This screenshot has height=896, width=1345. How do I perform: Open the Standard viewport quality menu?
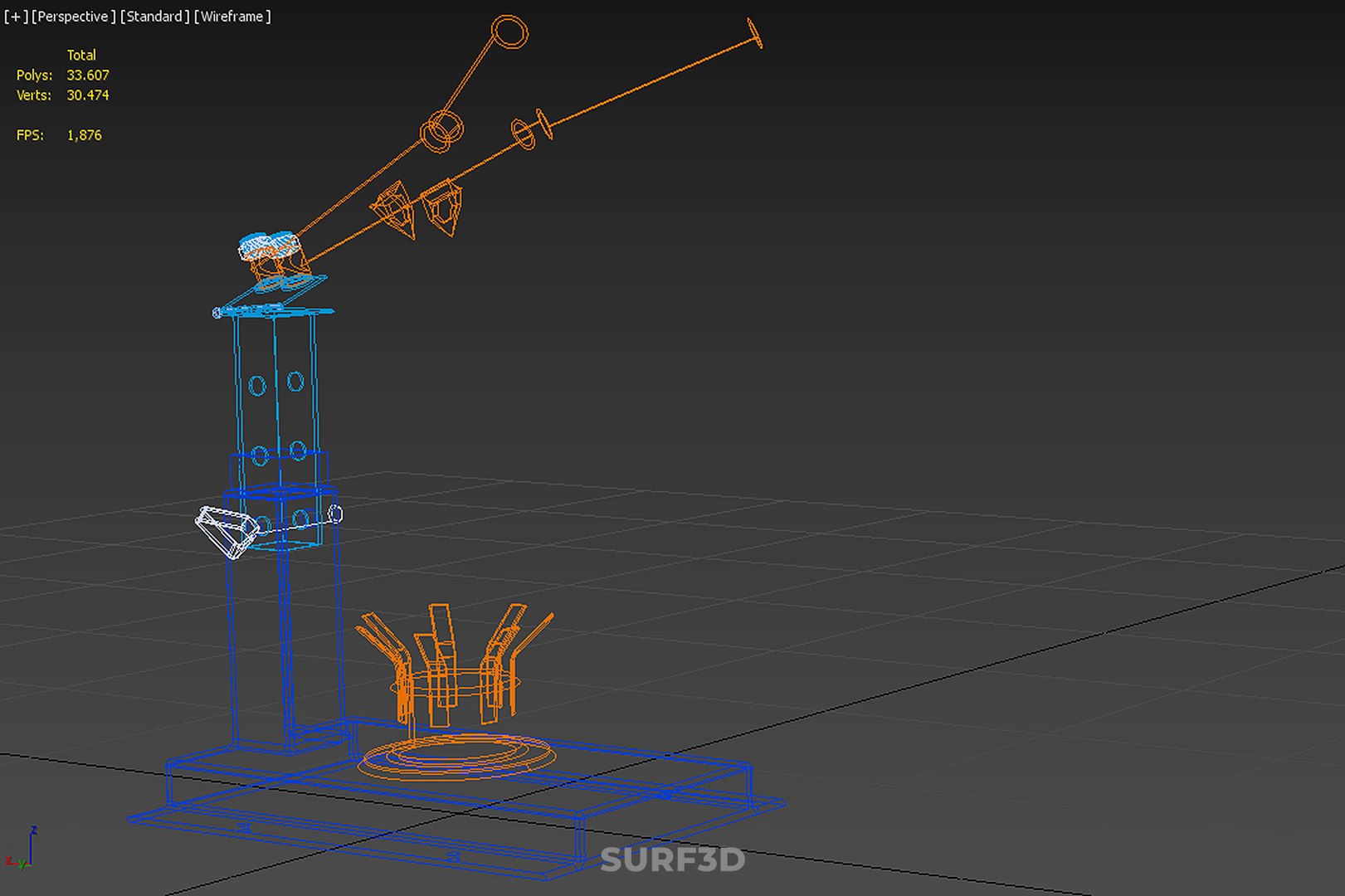click(154, 17)
